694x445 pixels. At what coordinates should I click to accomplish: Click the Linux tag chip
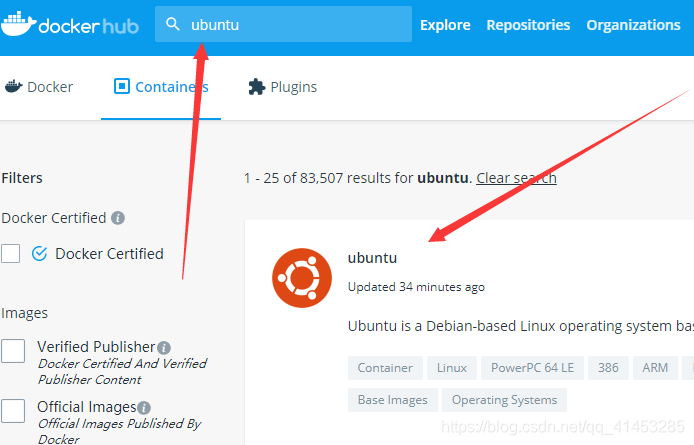pos(452,368)
